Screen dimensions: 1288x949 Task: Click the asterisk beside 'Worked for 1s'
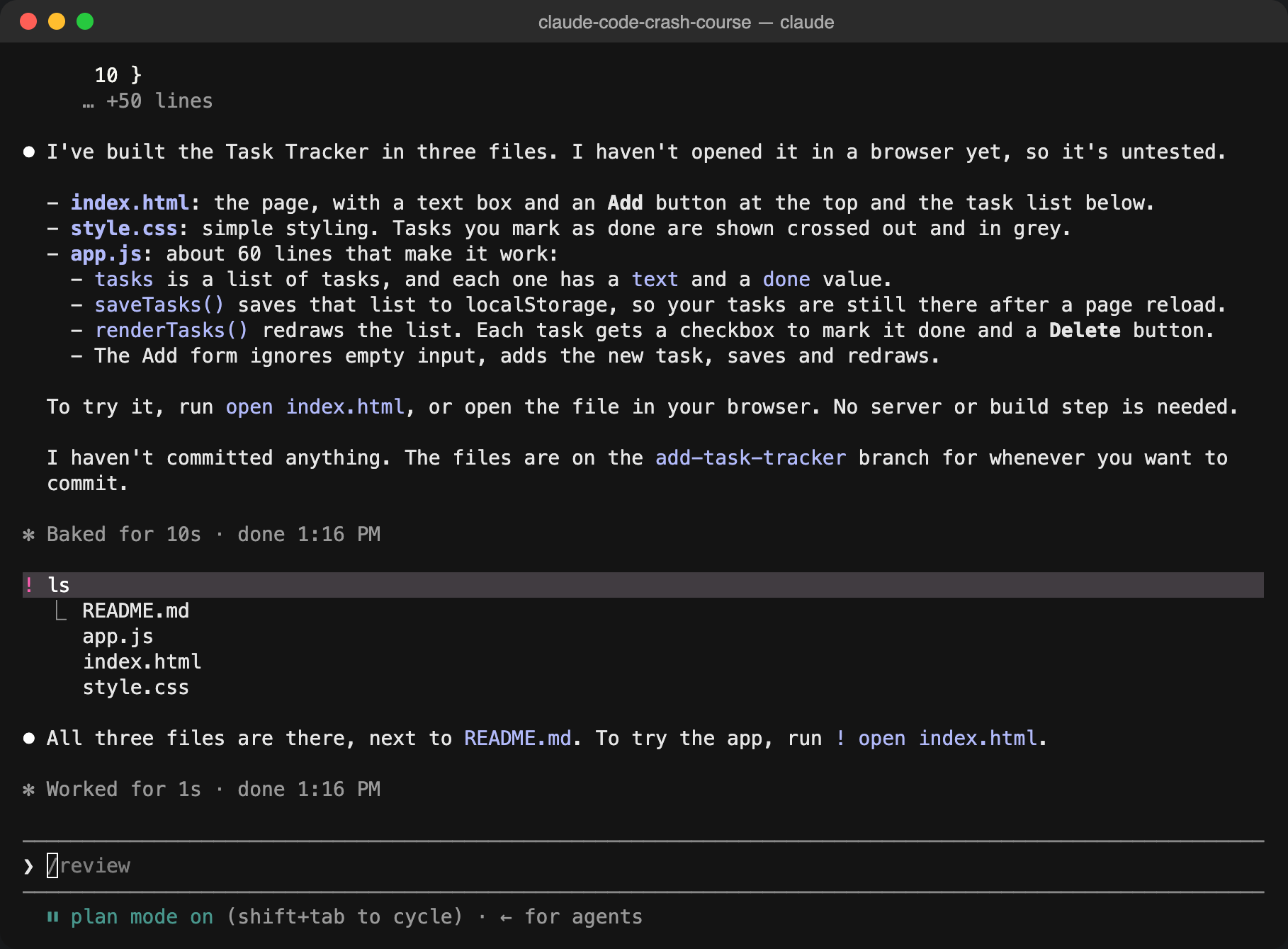coord(28,790)
